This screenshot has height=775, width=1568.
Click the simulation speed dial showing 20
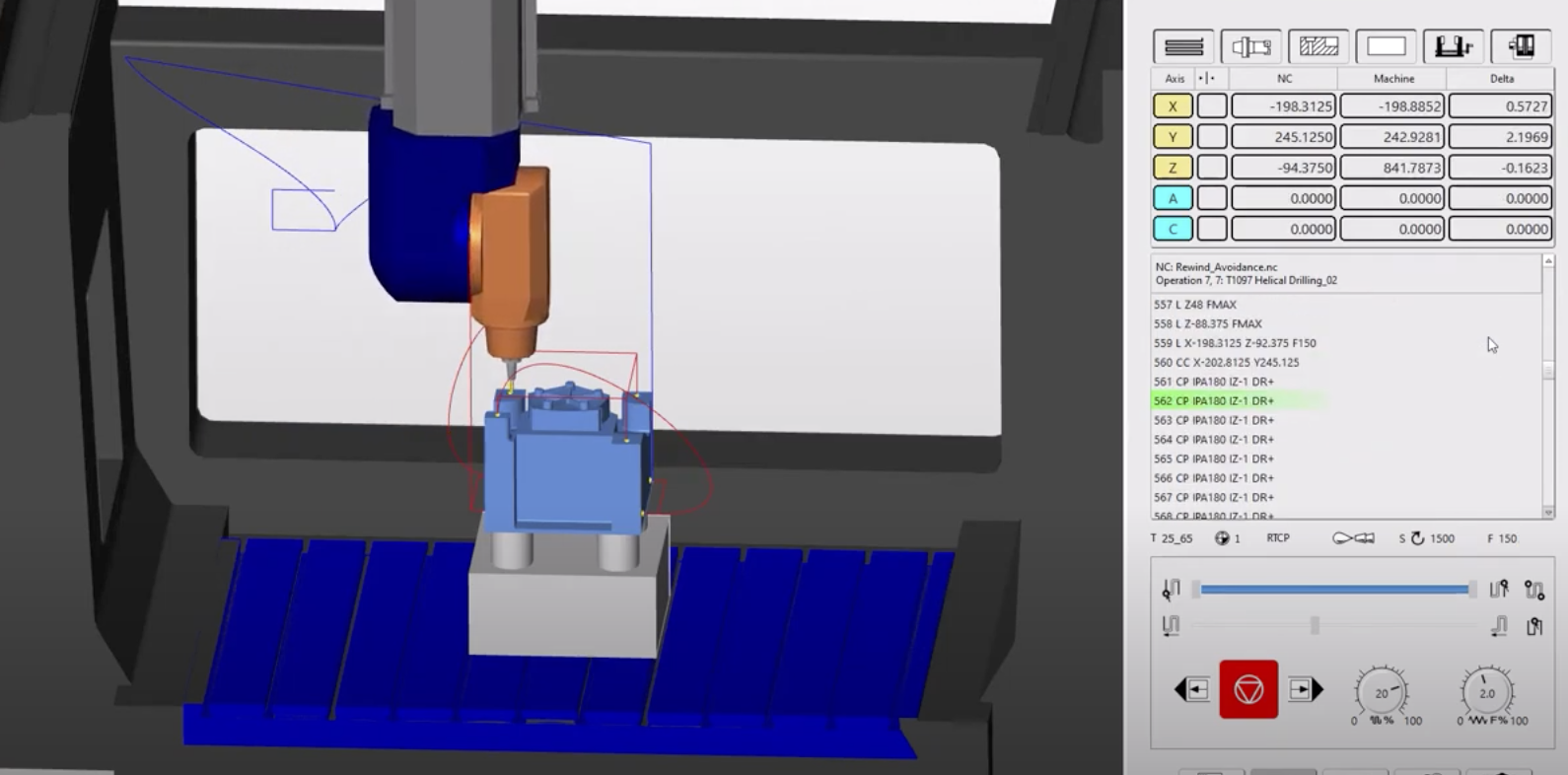pos(1382,693)
